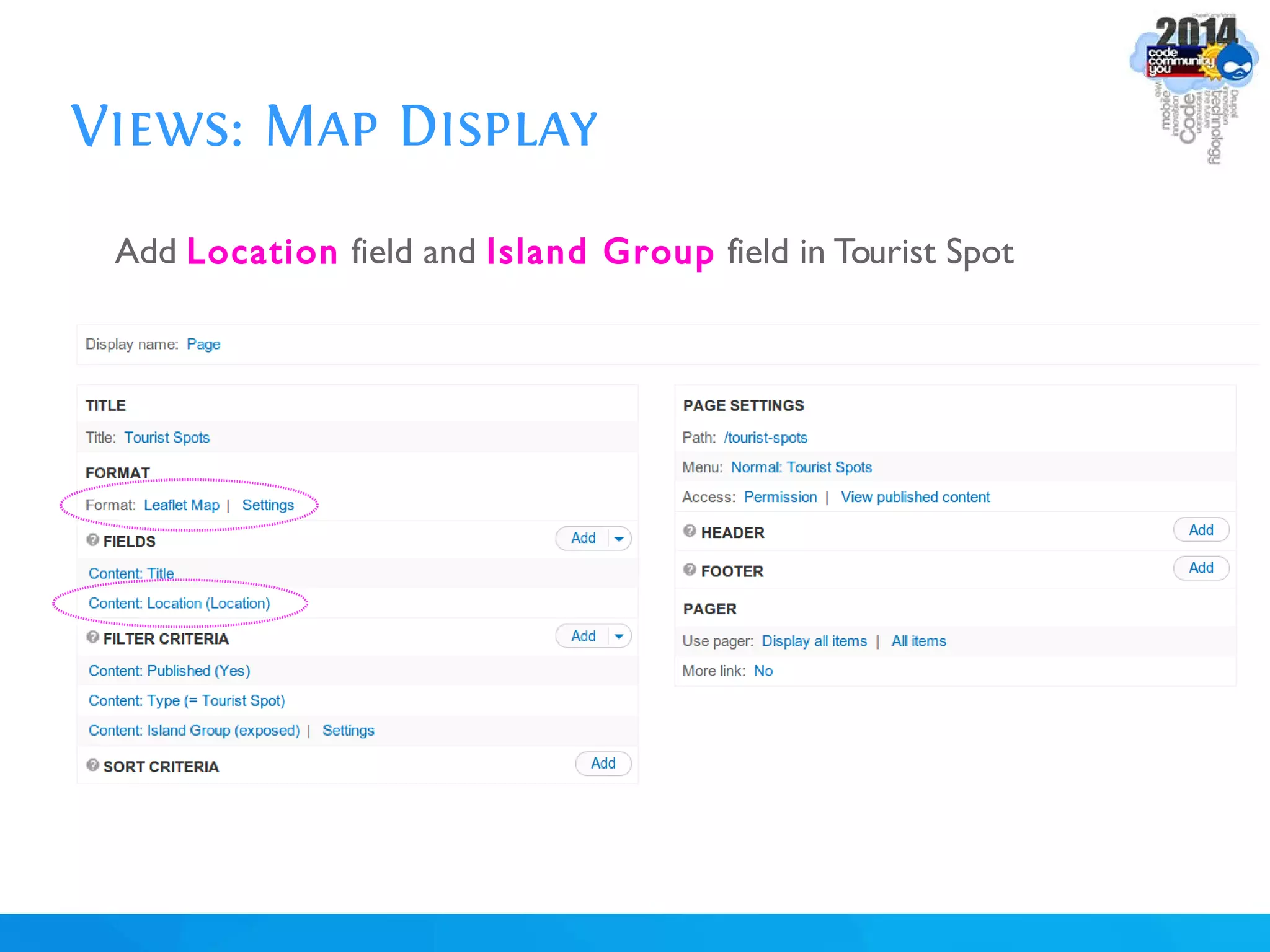
Task: Click the pink Location word in the slide text
Action: (262, 252)
